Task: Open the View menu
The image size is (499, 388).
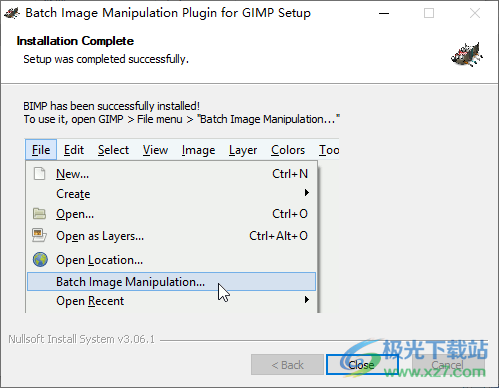Action: pos(155,150)
